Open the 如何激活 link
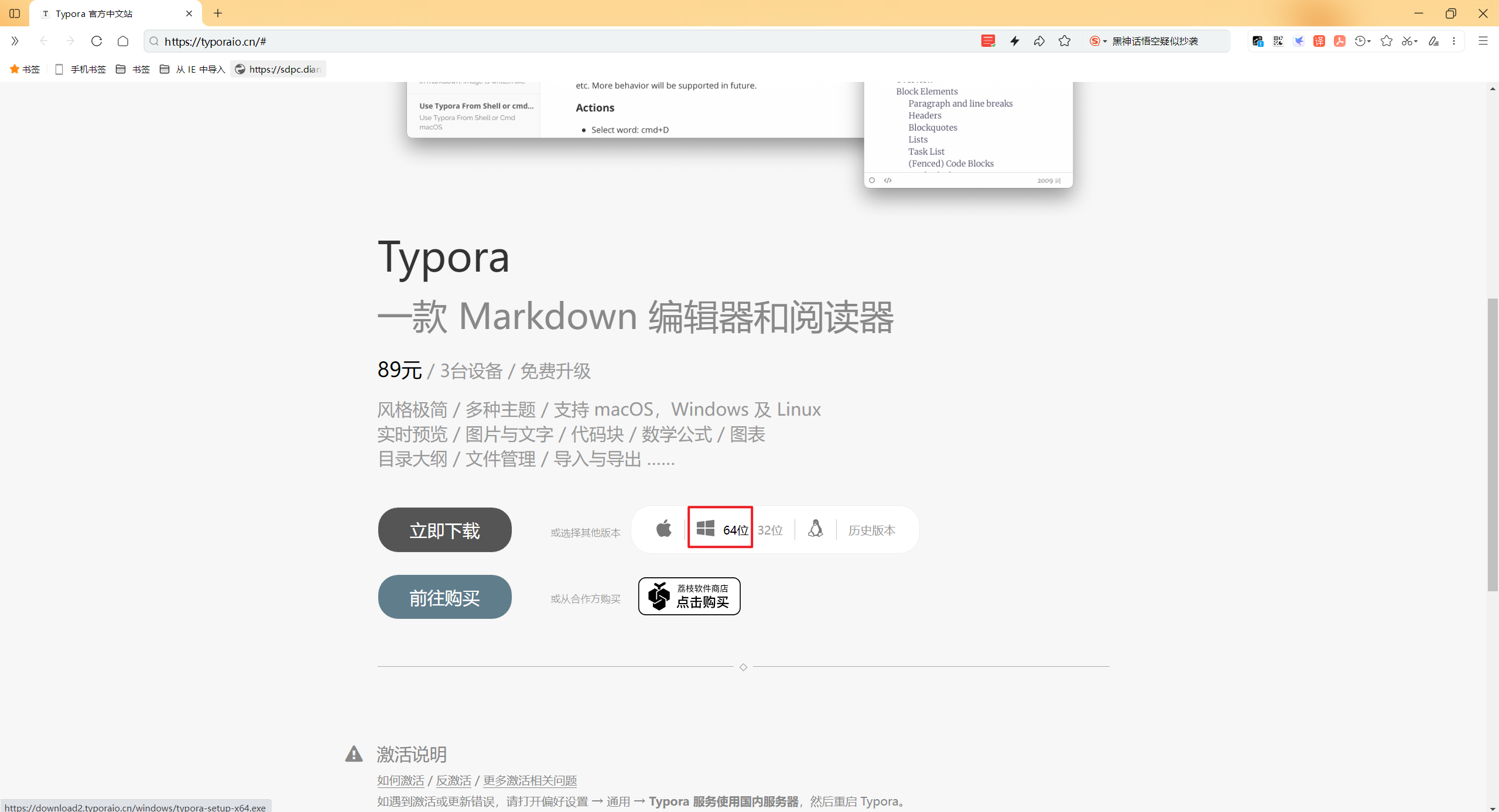 401,780
